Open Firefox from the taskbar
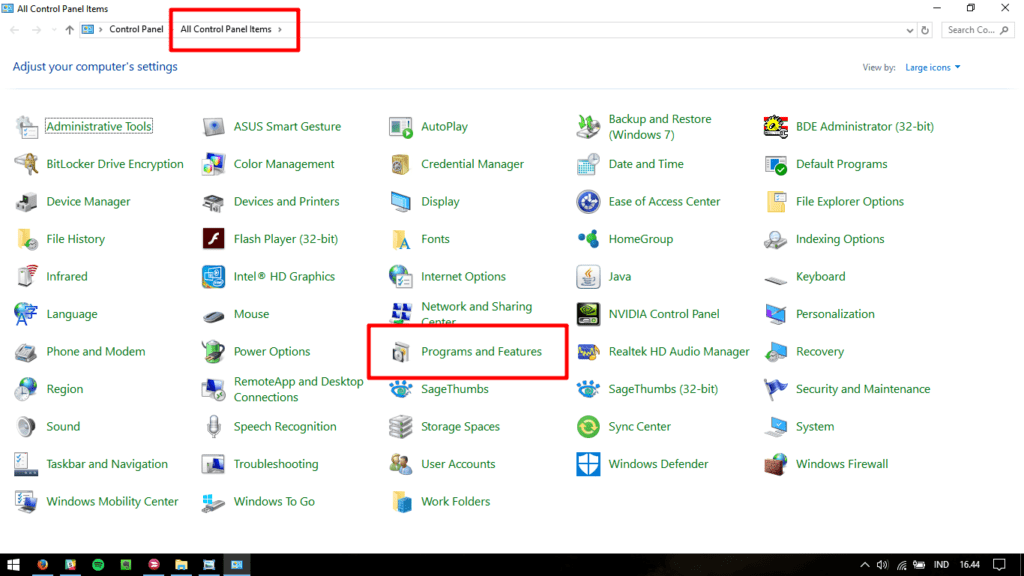The width and height of the screenshot is (1024, 576). point(42,565)
